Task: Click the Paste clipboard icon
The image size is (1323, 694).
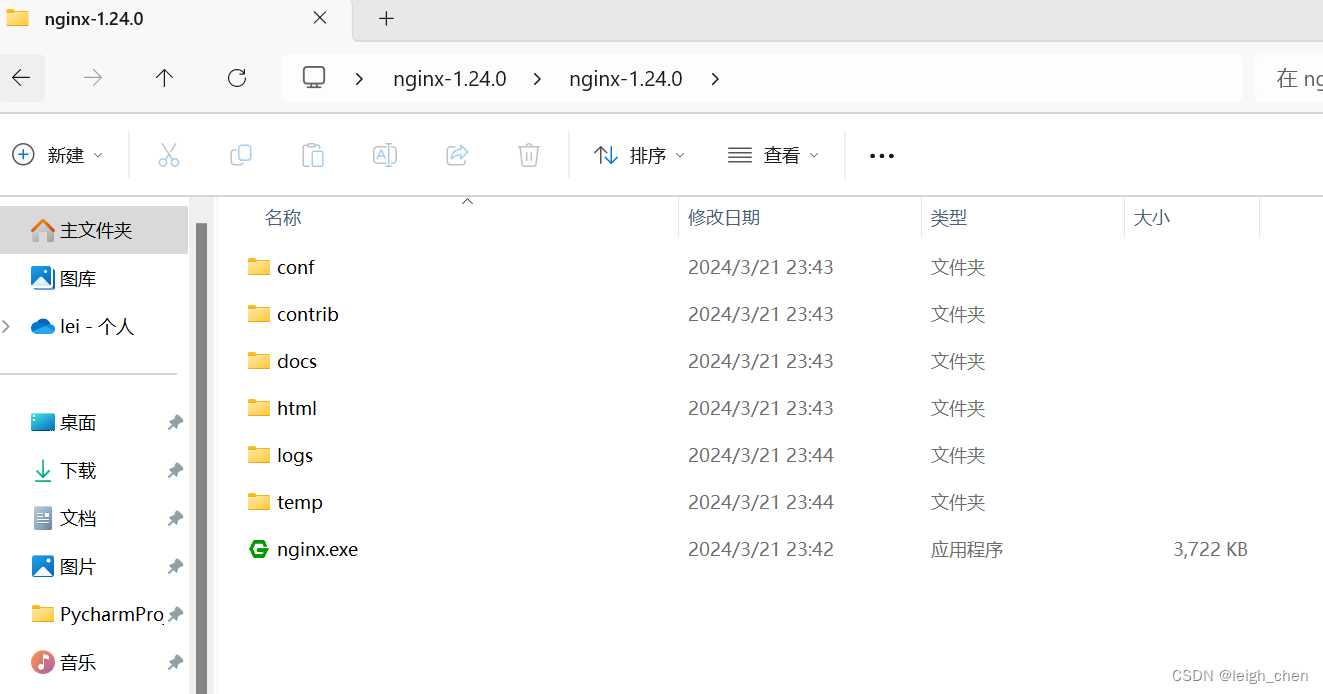Action: [x=313, y=155]
